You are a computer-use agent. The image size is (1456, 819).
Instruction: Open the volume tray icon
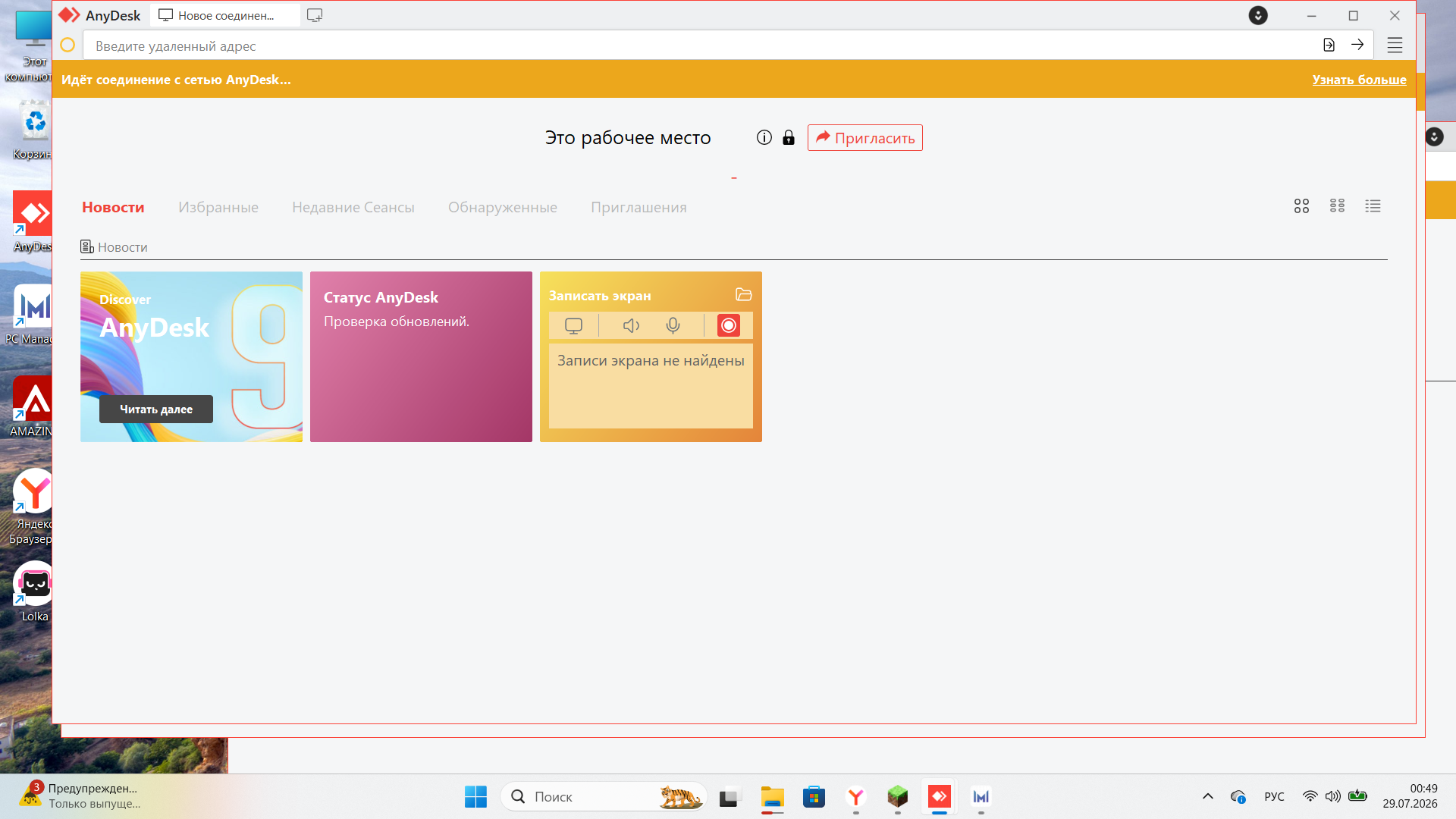pyautogui.click(x=1332, y=796)
